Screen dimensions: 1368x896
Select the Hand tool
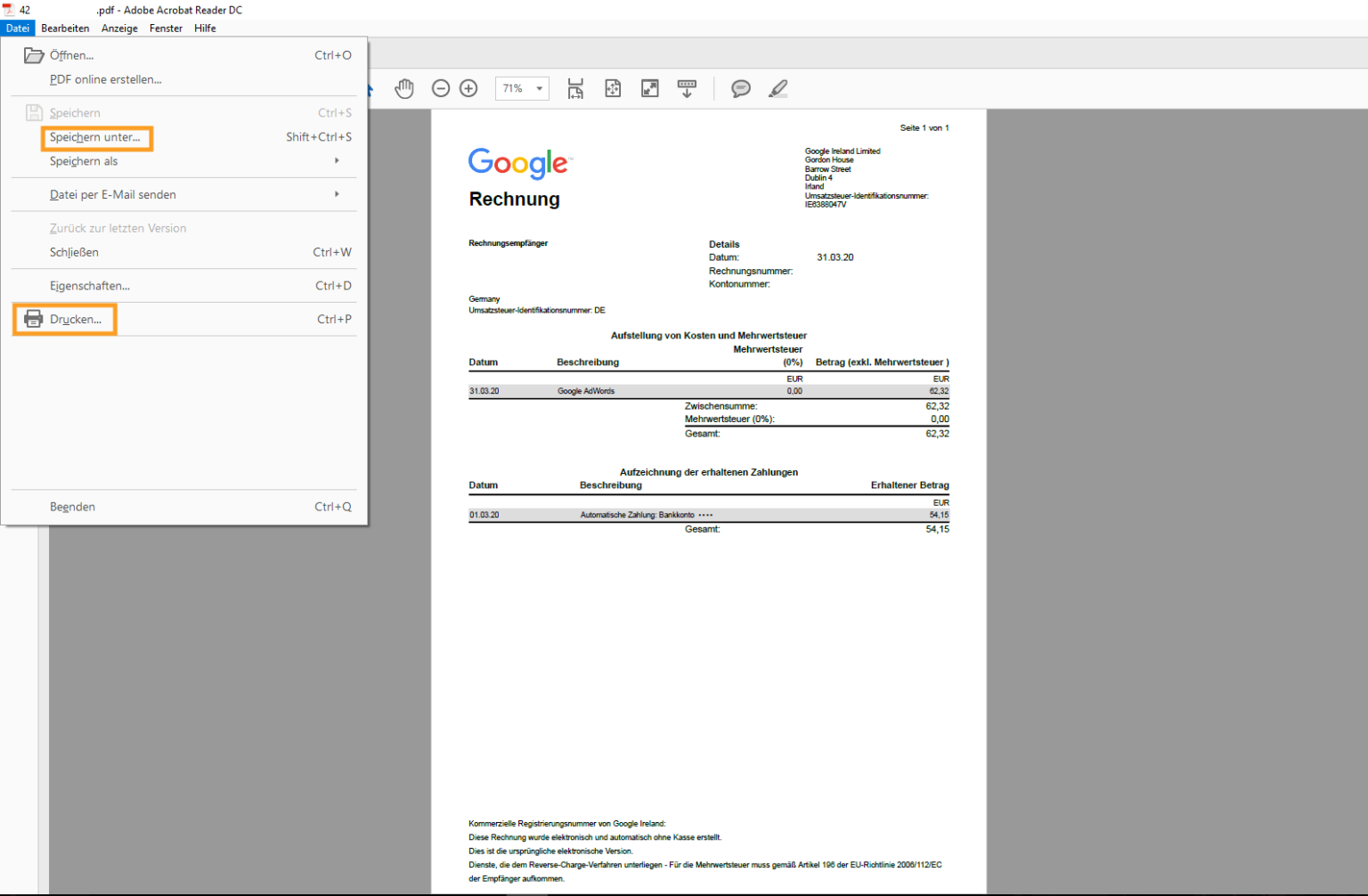click(x=404, y=88)
